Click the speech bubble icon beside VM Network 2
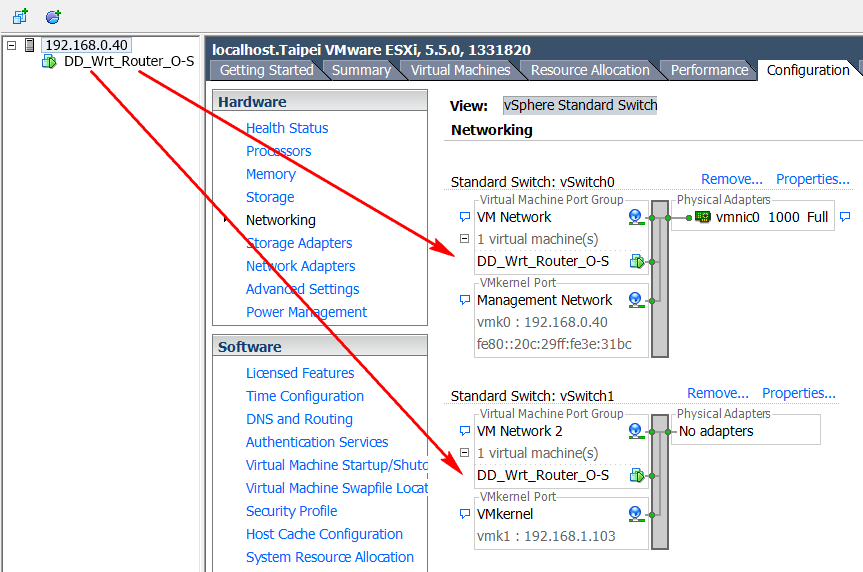This screenshot has width=863, height=572. point(465,431)
